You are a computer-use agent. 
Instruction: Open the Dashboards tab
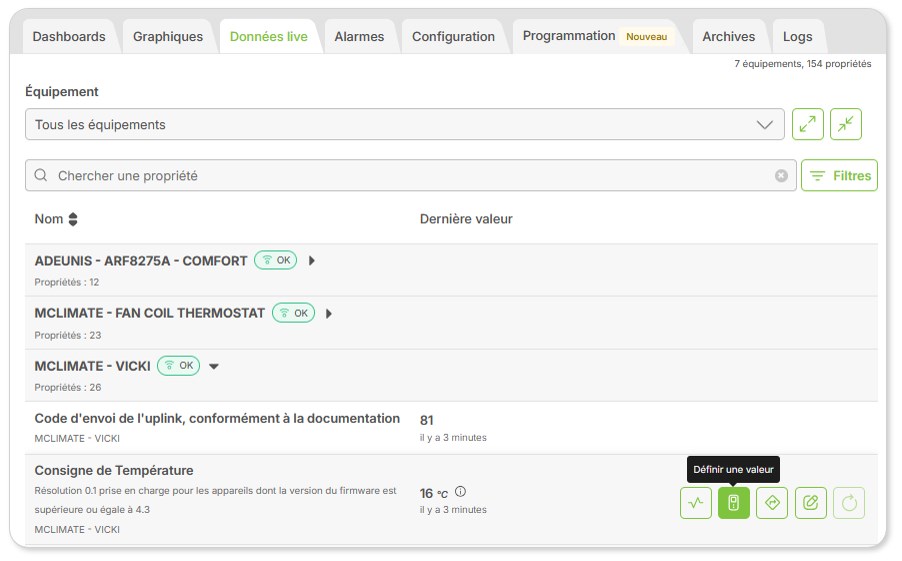pos(69,36)
